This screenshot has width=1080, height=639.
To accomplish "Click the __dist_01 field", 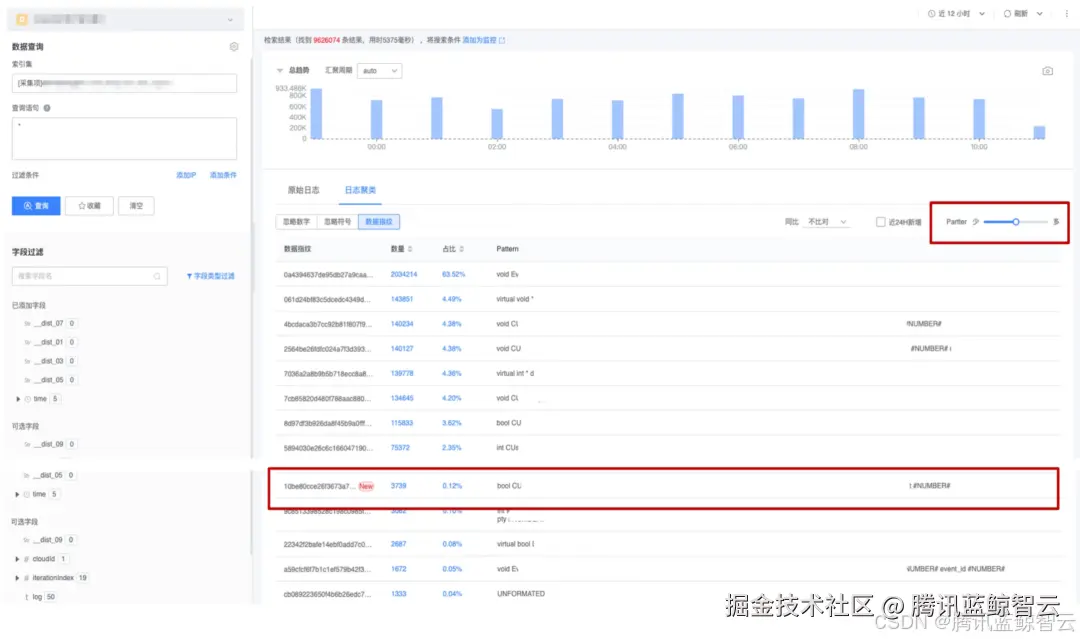I will 49,342.
